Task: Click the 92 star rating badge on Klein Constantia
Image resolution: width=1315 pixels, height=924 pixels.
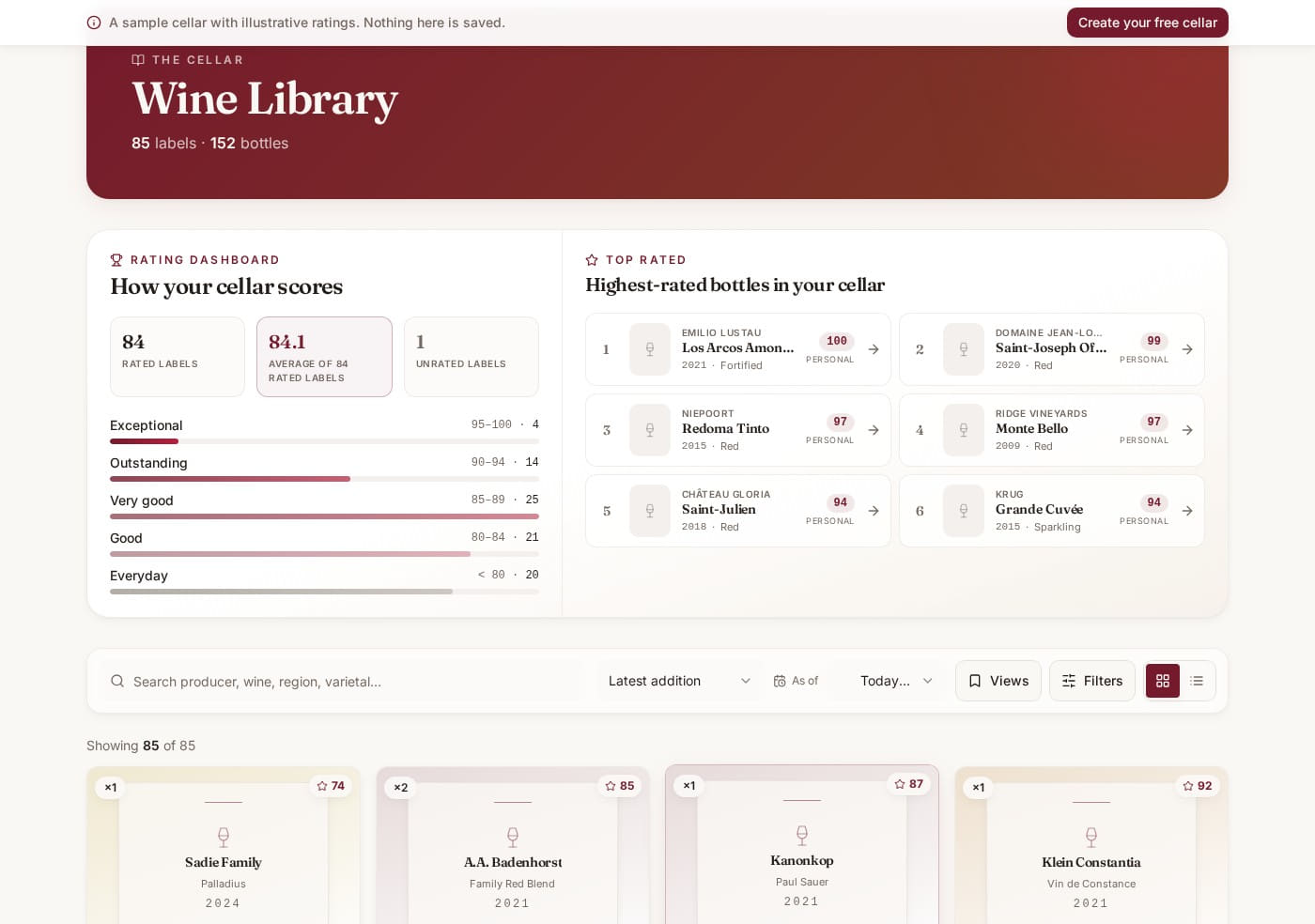Action: [x=1198, y=786]
